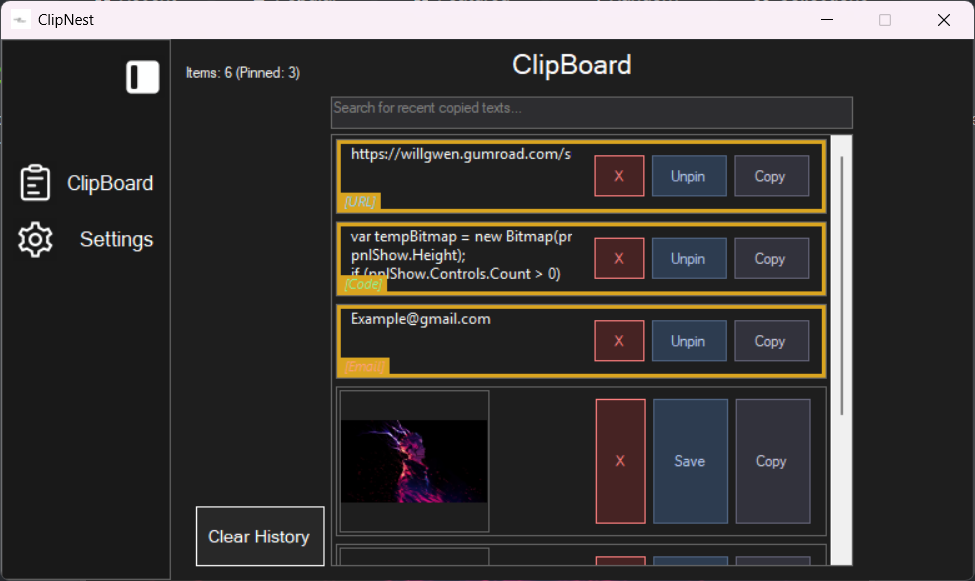This screenshot has height=581, width=975.
Task: Remove the copied image entry with X
Action: (x=619, y=460)
